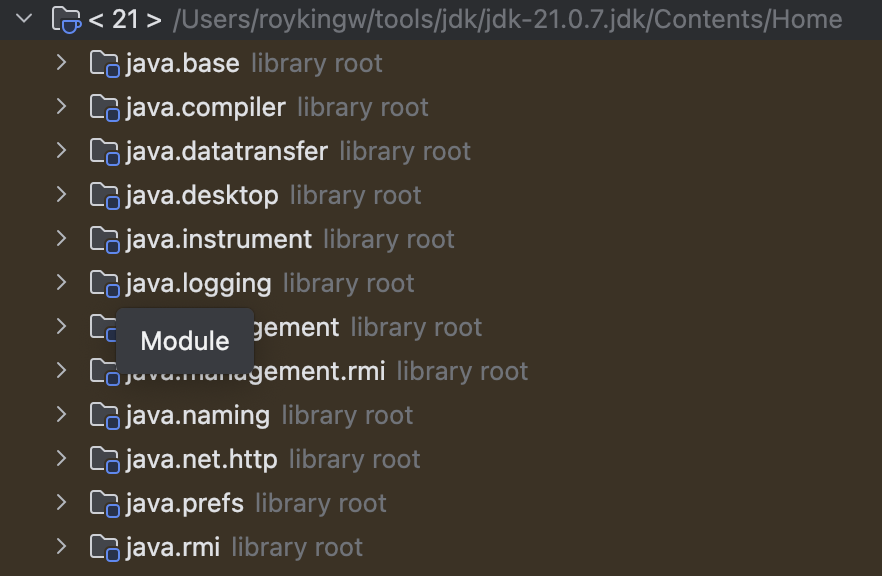This screenshot has height=576, width=882.
Task: Select the java.naming library entry
Action: point(198,416)
